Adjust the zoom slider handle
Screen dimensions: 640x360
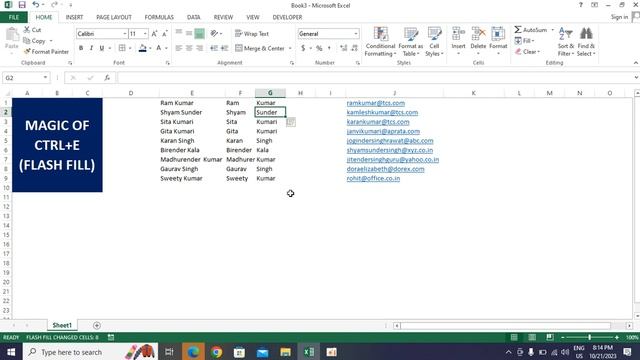(x=589, y=338)
